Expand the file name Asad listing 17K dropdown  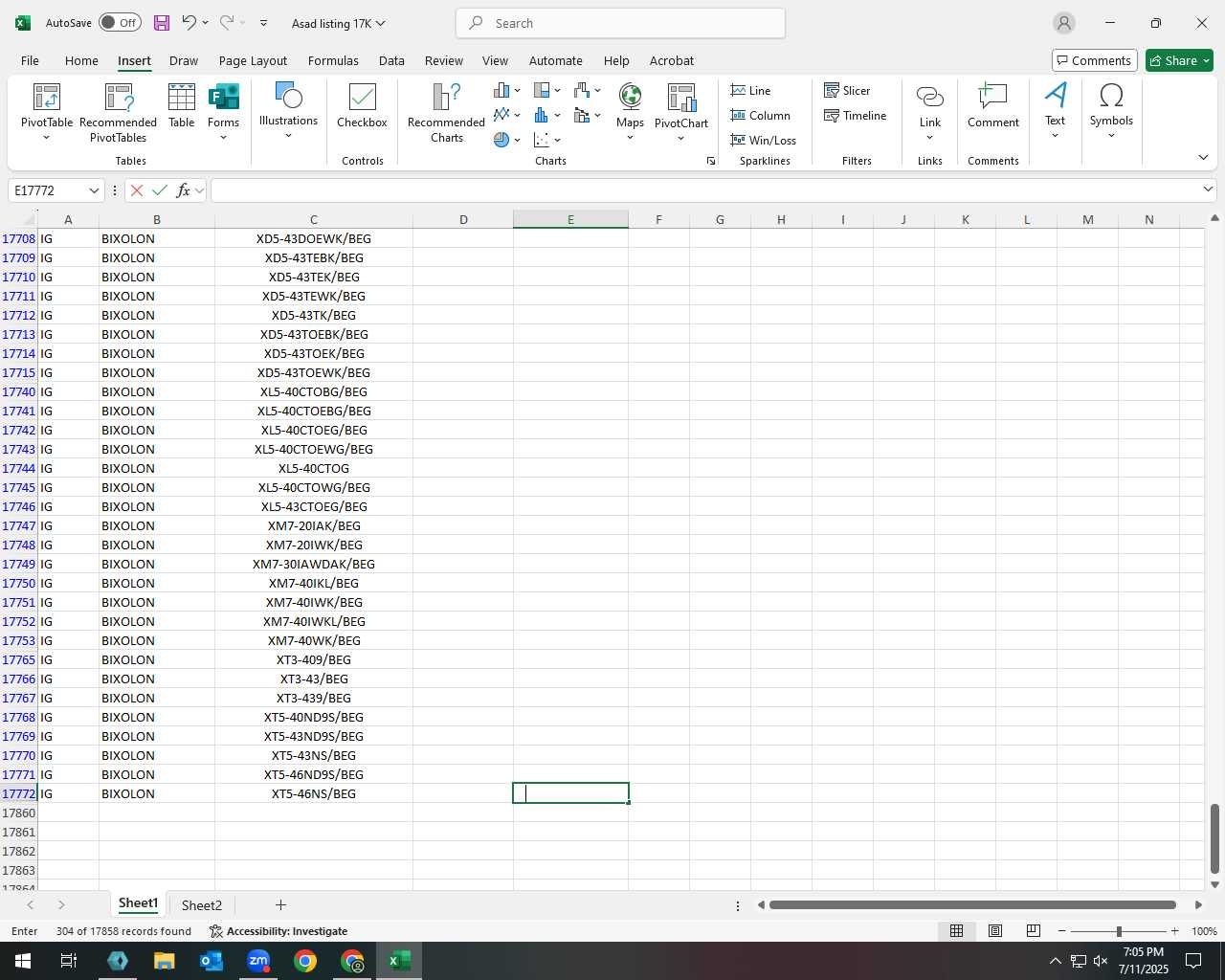tap(381, 23)
